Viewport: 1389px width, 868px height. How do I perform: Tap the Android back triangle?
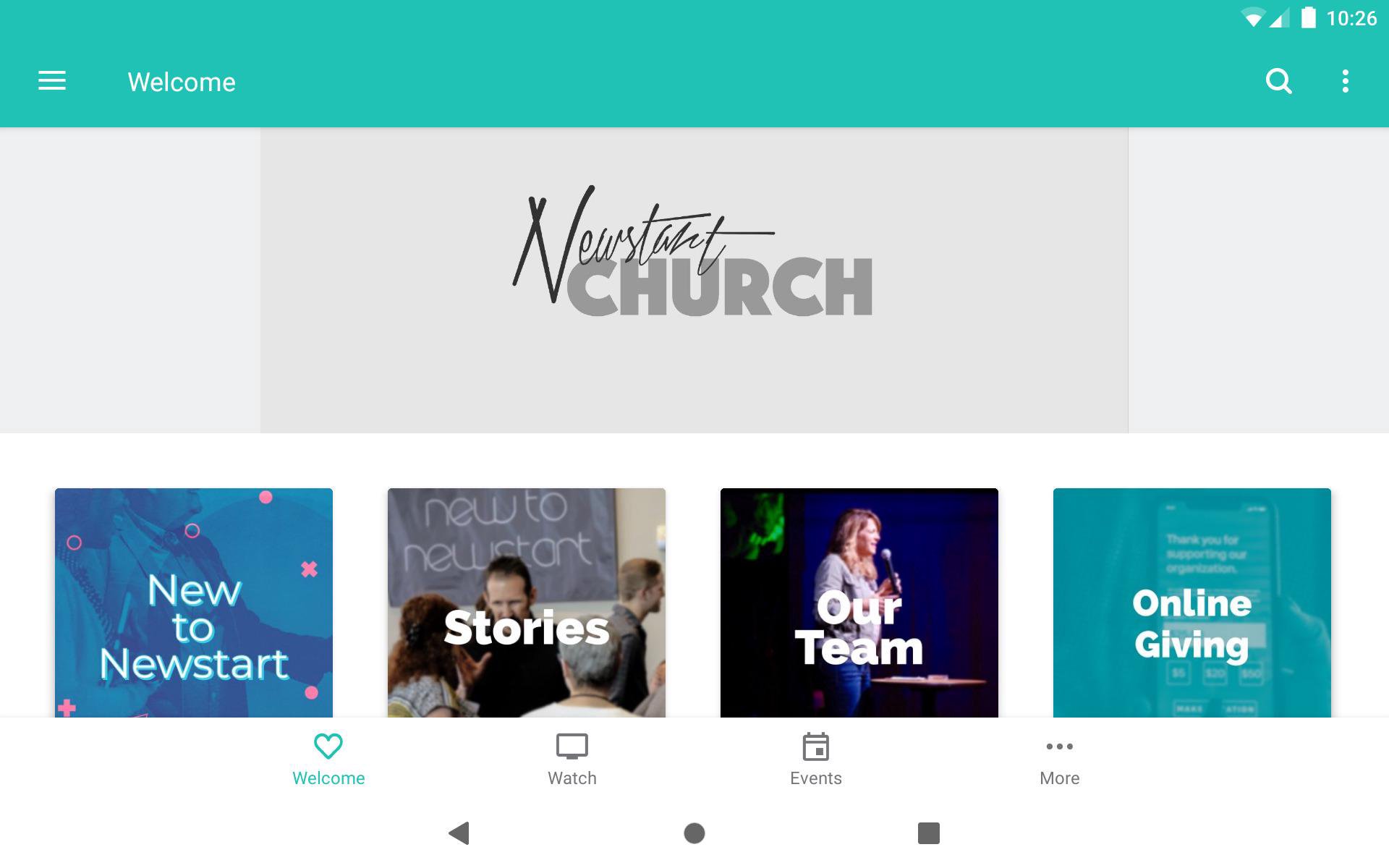point(459,833)
